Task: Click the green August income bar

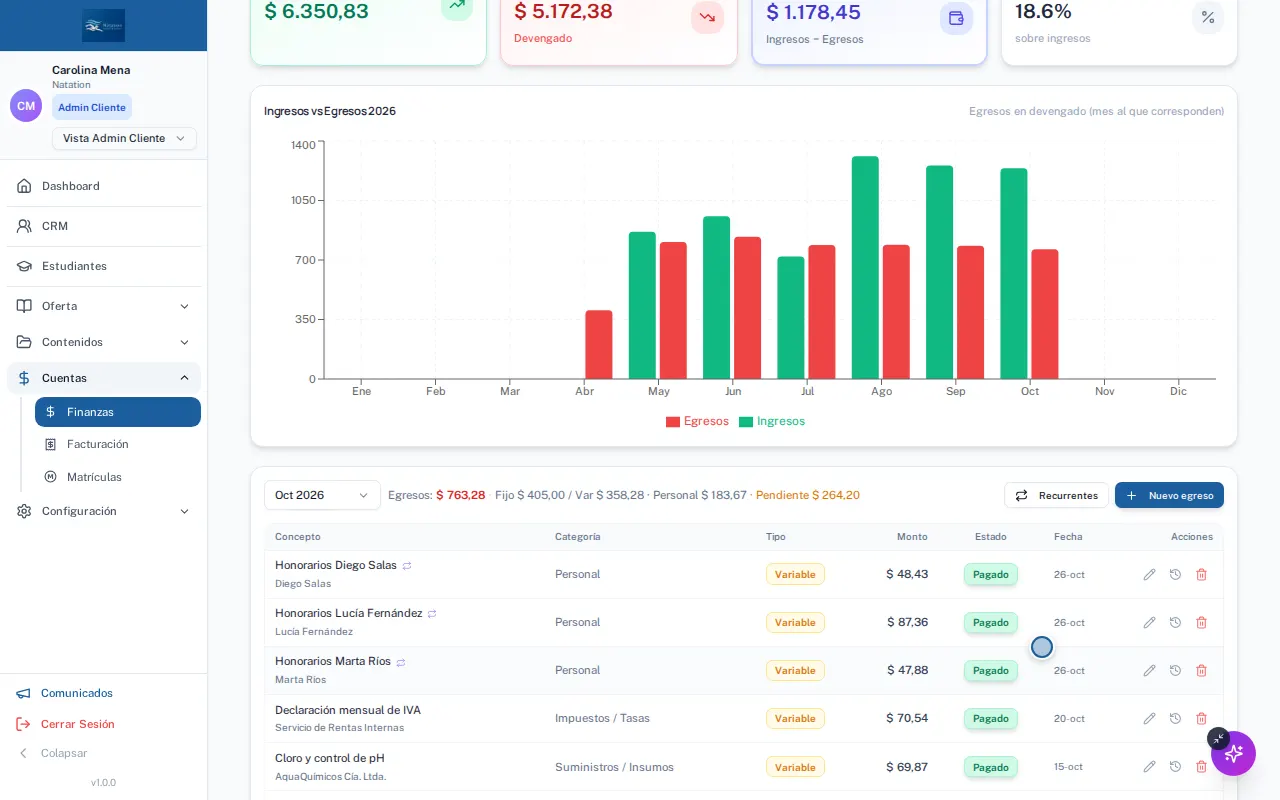Action: pyautogui.click(x=865, y=268)
